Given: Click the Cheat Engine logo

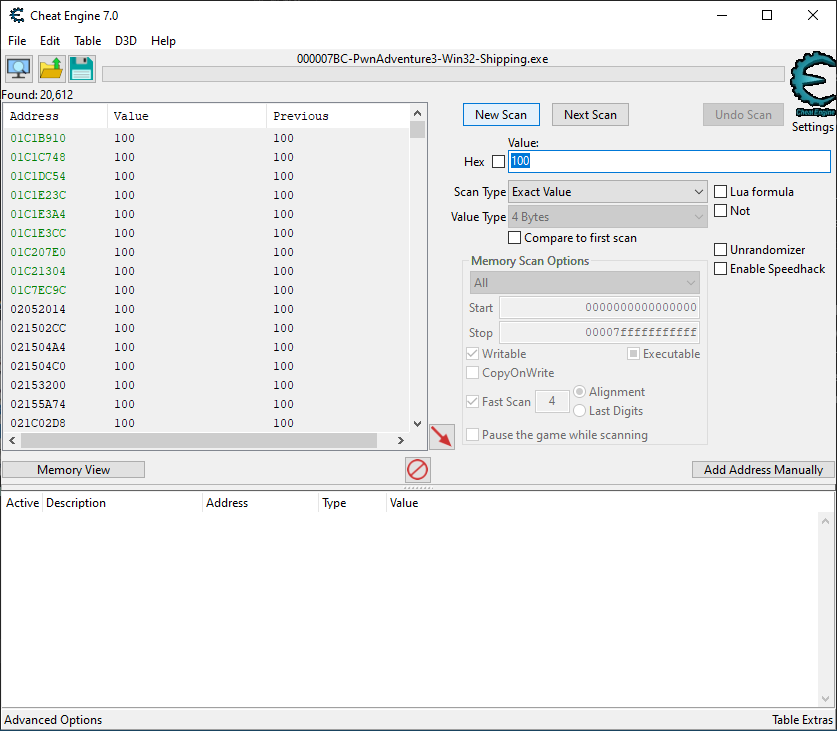Looking at the screenshot, I should pos(813,84).
